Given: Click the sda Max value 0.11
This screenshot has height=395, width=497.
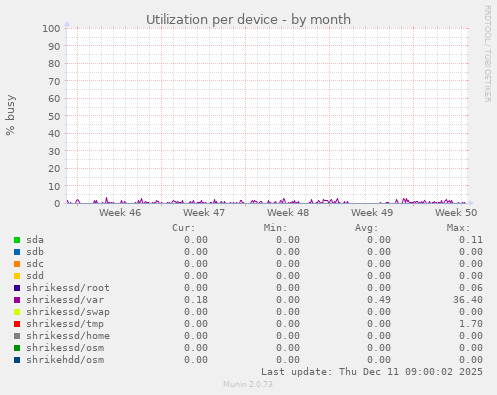Looking at the screenshot, I should click(471, 240).
